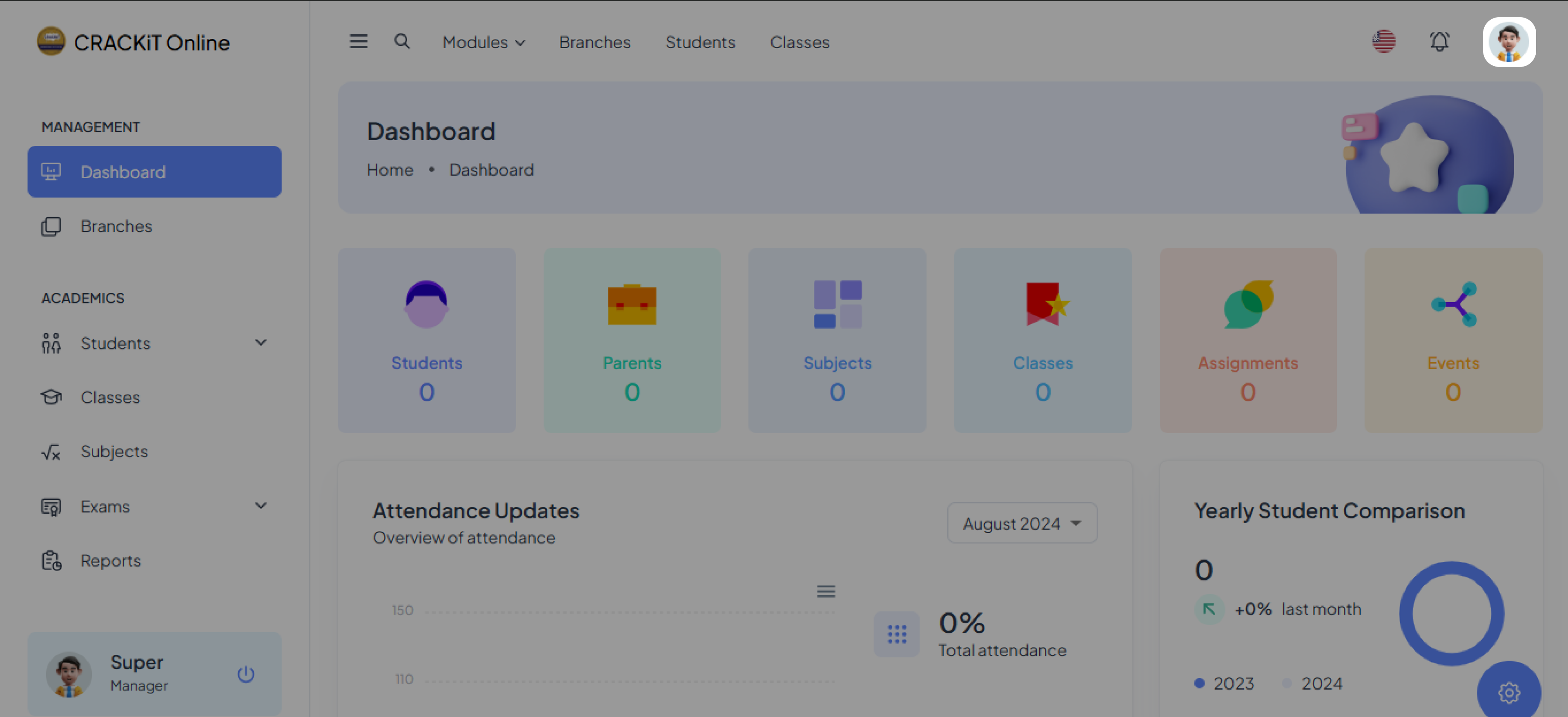Open search with magnifier icon
This screenshot has height=717, width=1568.
point(402,41)
